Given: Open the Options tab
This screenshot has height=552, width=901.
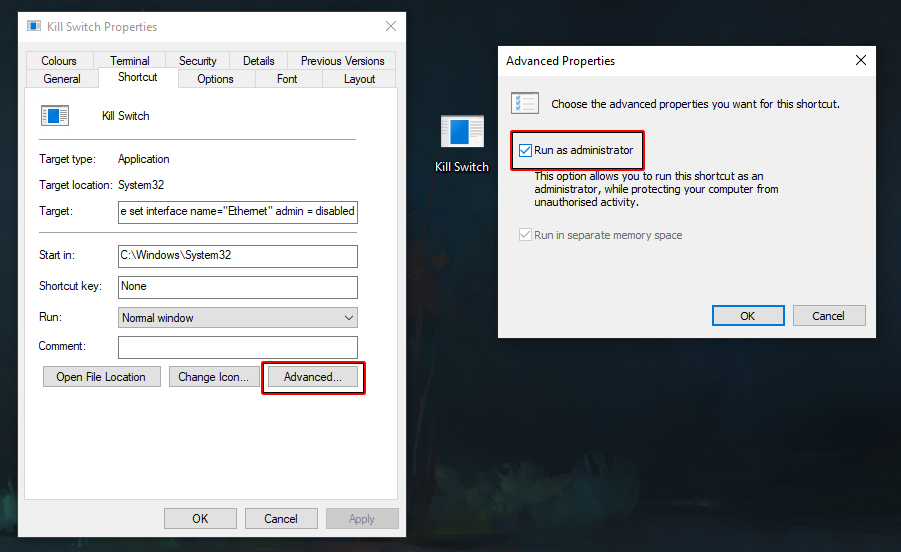Looking at the screenshot, I should pyautogui.click(x=215, y=79).
